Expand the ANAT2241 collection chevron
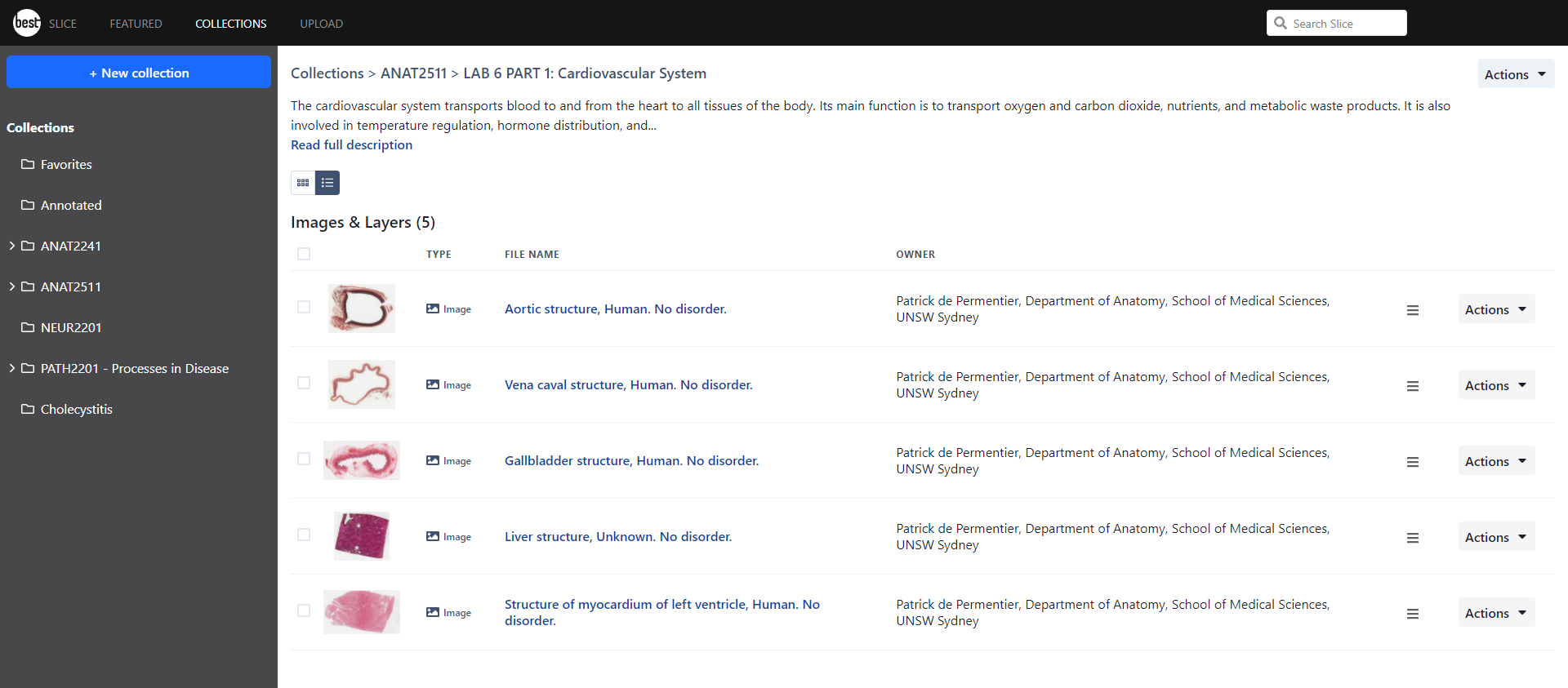Image resolution: width=1568 pixels, height=688 pixels. 12,246
